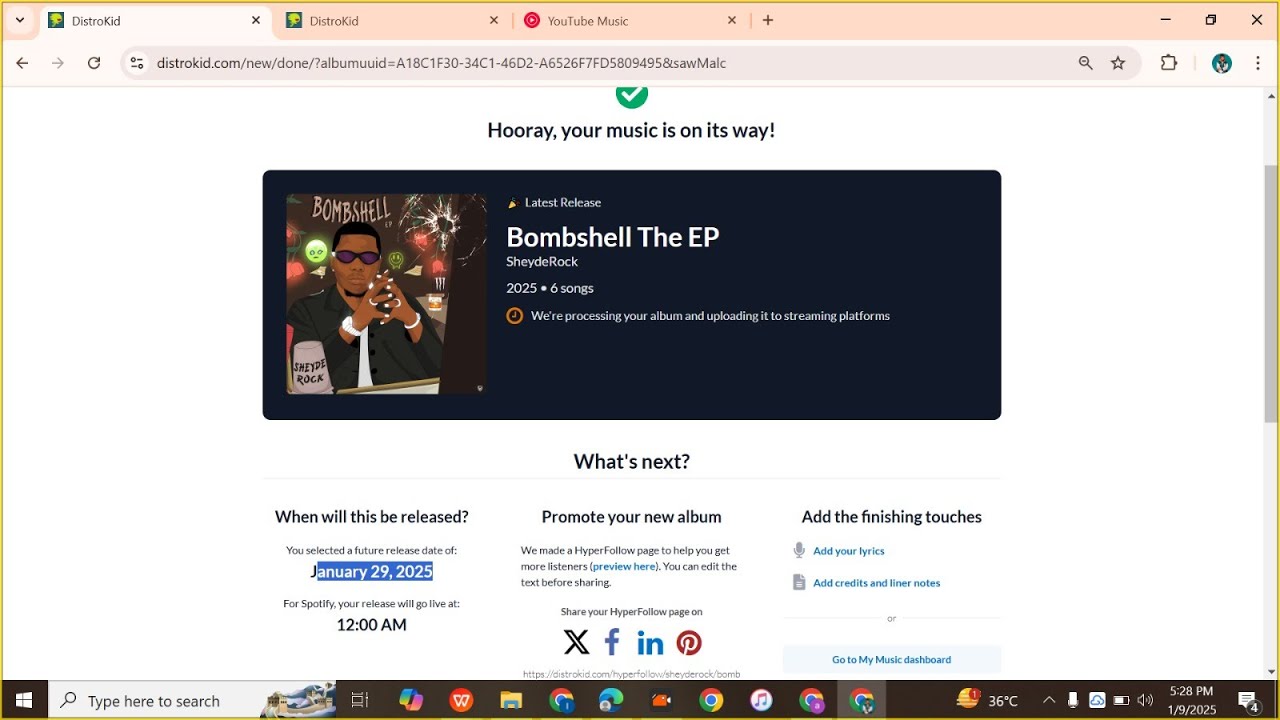Viewport: 1280px width, 720px height.
Task: View site information icon in address bar
Action: coord(137,63)
